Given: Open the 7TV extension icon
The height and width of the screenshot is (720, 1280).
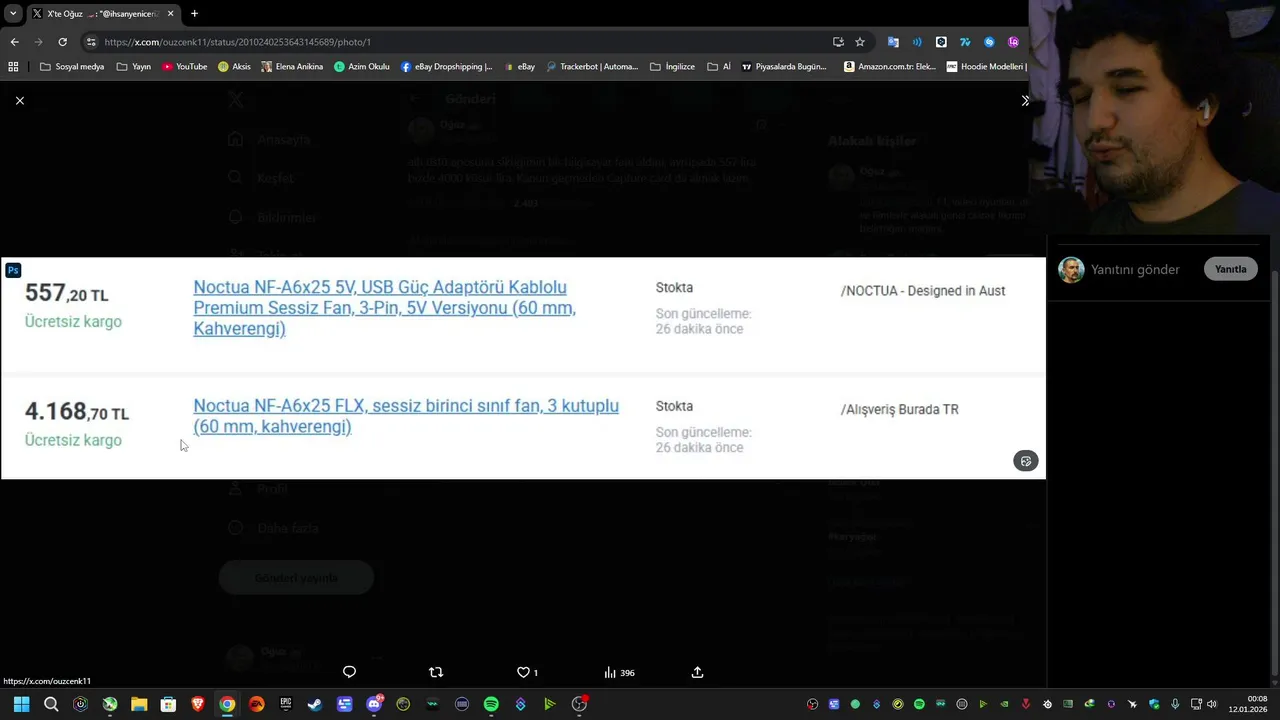Looking at the screenshot, I should (x=965, y=42).
